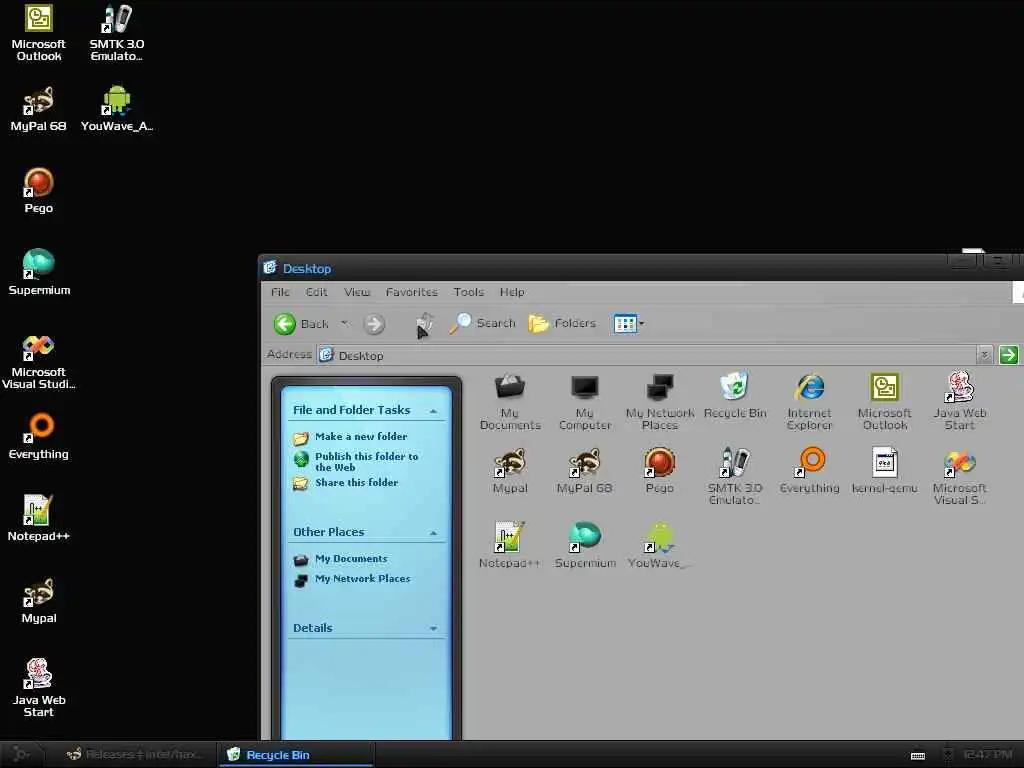This screenshot has height=768, width=1024.
Task: Click the Forward toolbar button
Action: click(x=374, y=324)
